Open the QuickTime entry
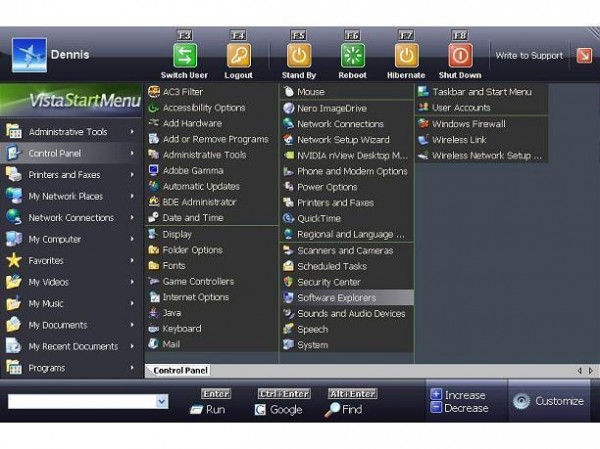 tap(347, 218)
